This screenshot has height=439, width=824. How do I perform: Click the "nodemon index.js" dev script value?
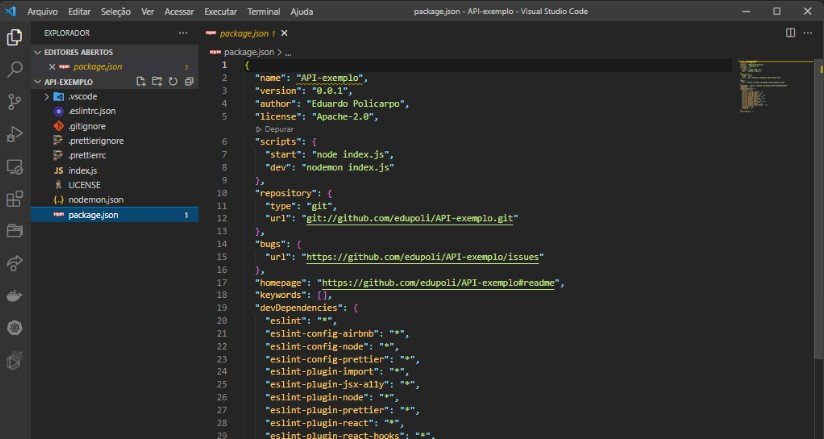click(x=347, y=168)
